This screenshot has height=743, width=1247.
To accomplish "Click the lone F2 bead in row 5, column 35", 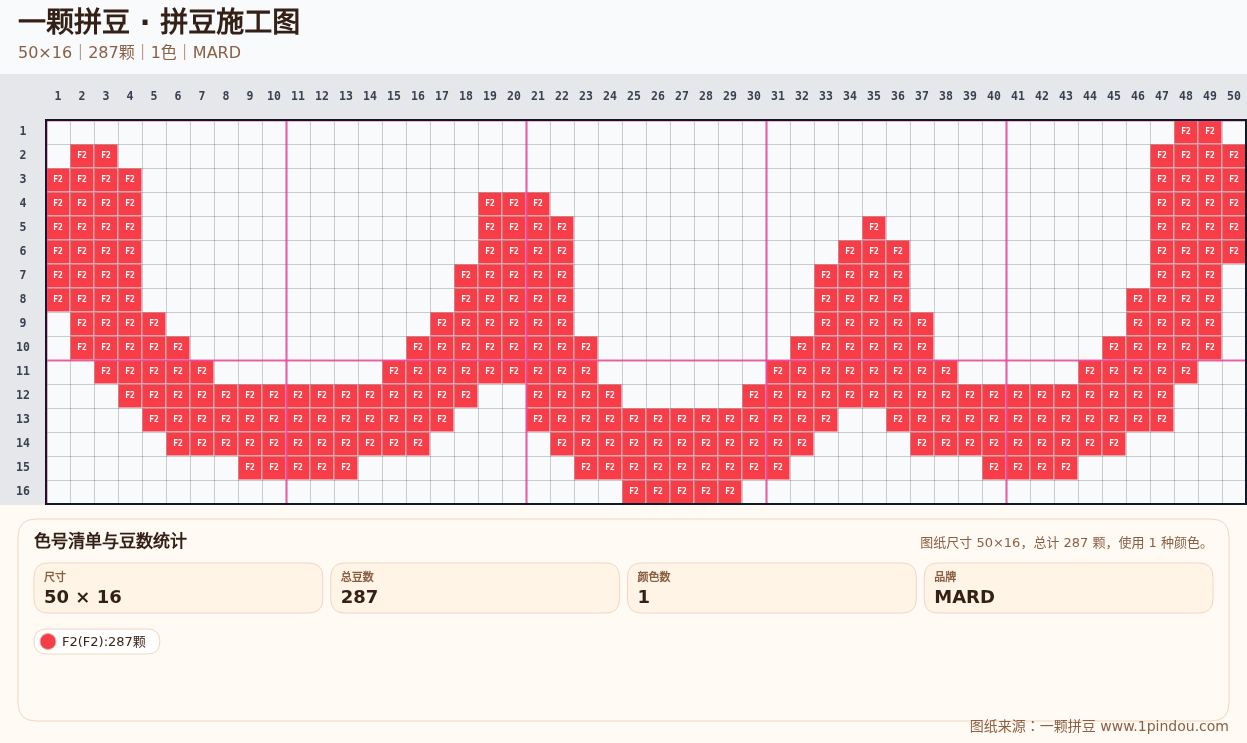I will point(874,228).
